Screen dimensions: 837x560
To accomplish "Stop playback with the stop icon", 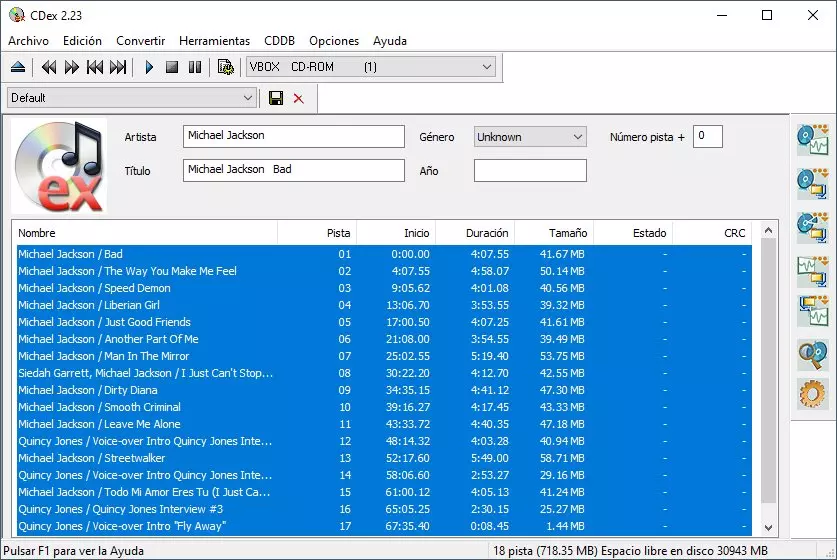I will [x=172, y=67].
